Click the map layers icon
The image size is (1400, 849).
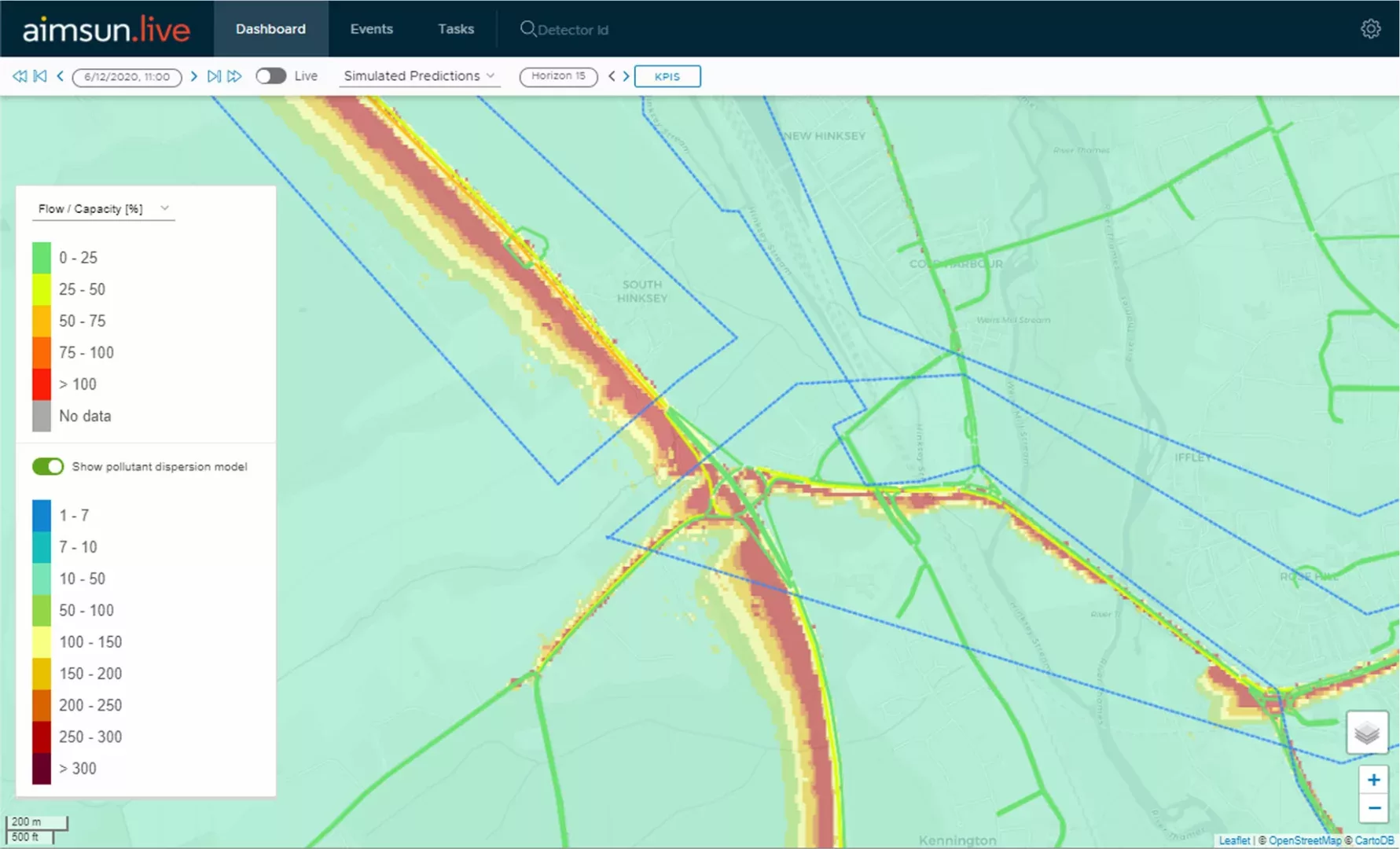tap(1366, 733)
